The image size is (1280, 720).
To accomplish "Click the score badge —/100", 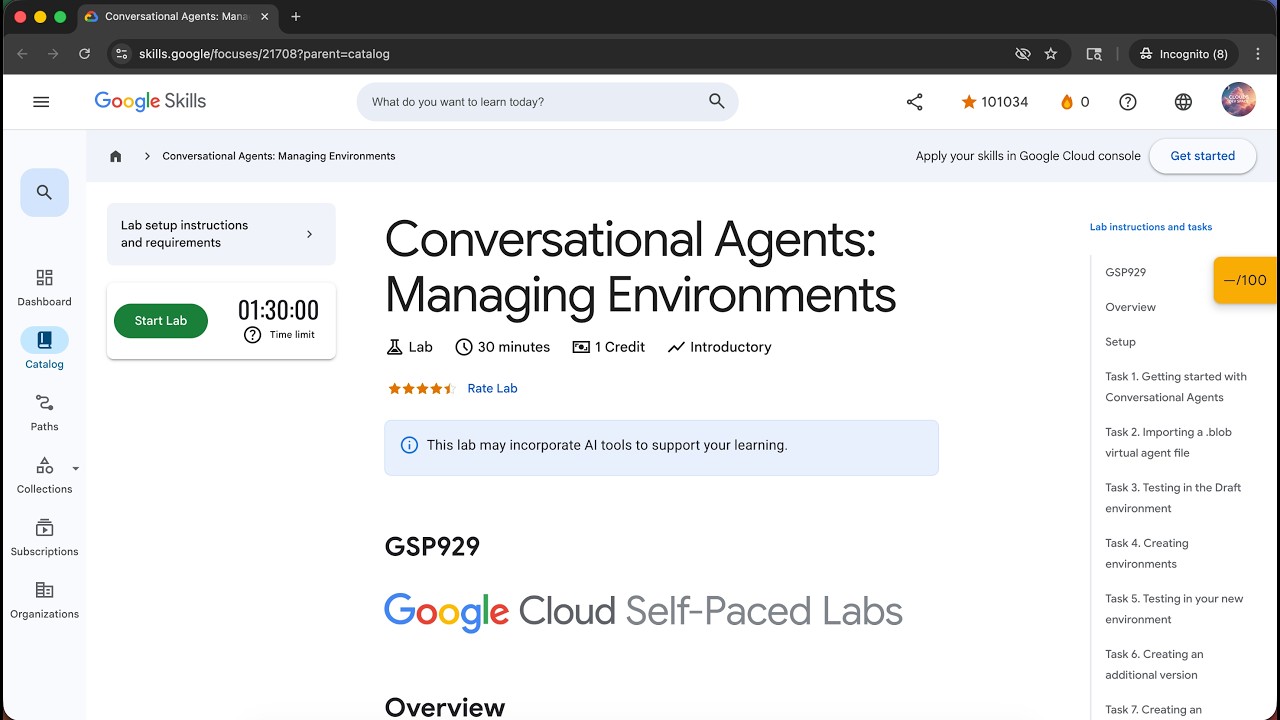I will (1245, 280).
